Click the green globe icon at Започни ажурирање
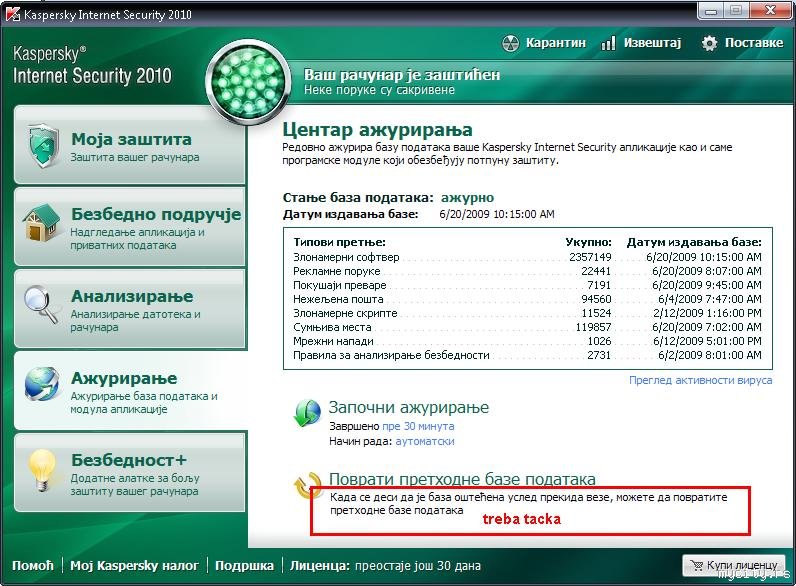Screen dimensions: 796x586 307,413
